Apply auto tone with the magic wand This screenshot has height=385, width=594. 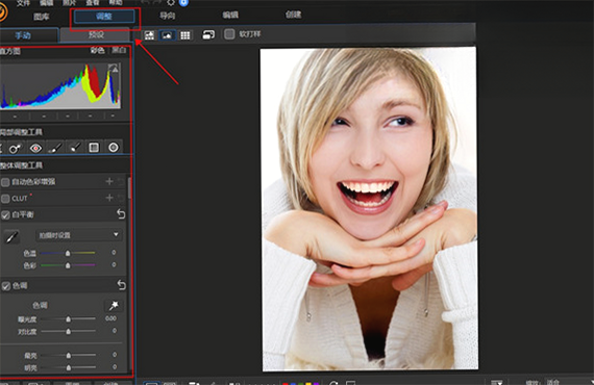tap(113, 305)
